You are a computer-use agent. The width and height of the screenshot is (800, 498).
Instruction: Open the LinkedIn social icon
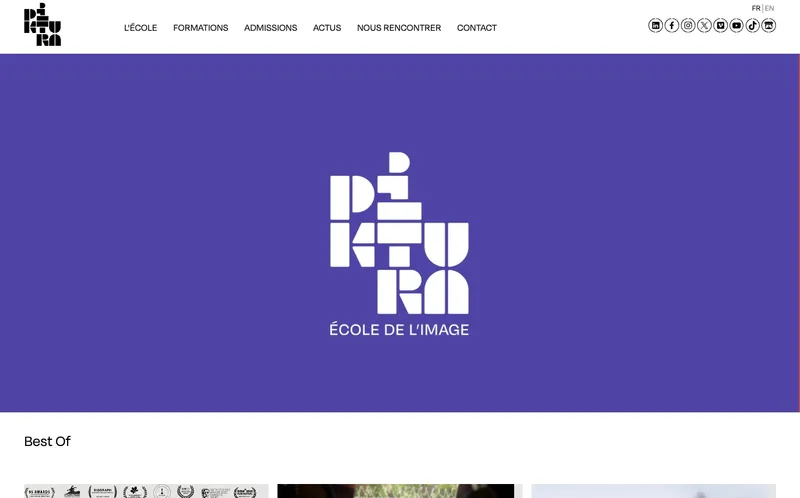[x=655, y=25]
